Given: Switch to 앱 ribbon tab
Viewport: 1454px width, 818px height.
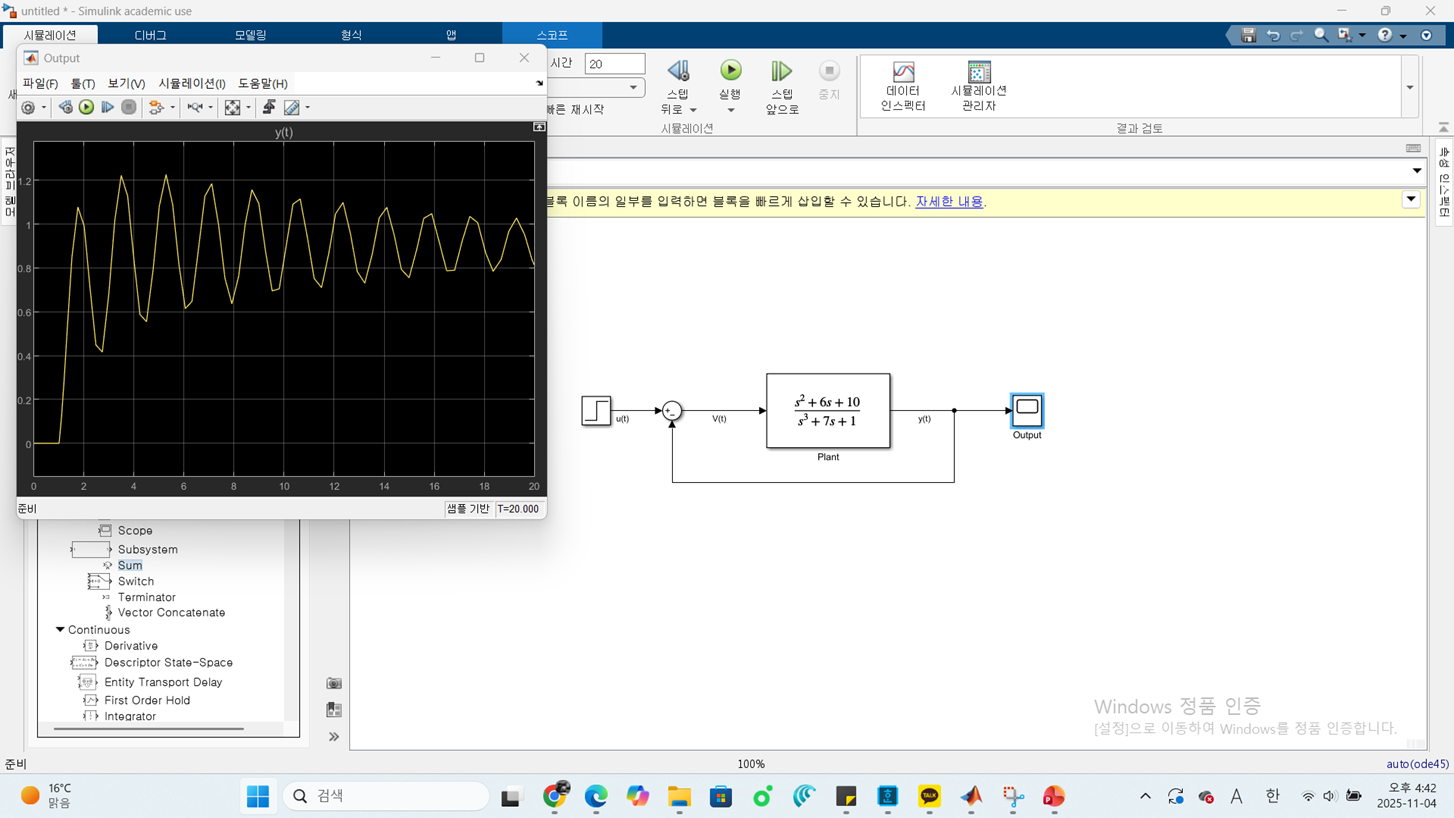Looking at the screenshot, I should point(451,35).
